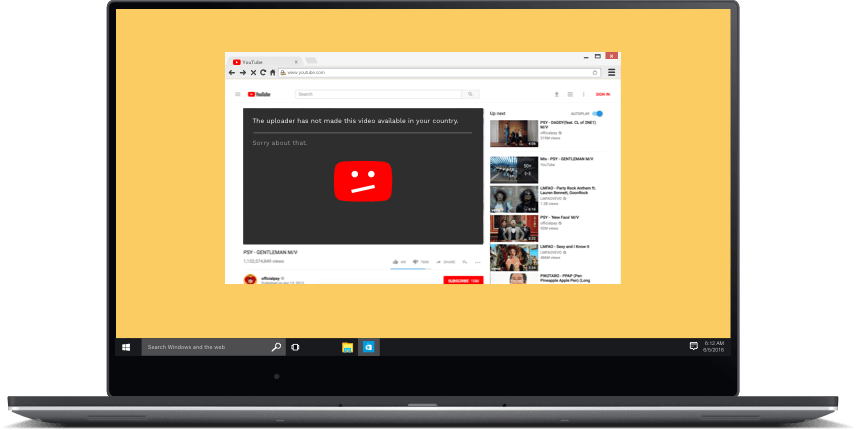Click the YouTube search magnifier button
Screen dimensions: 857x430
click(x=470, y=94)
